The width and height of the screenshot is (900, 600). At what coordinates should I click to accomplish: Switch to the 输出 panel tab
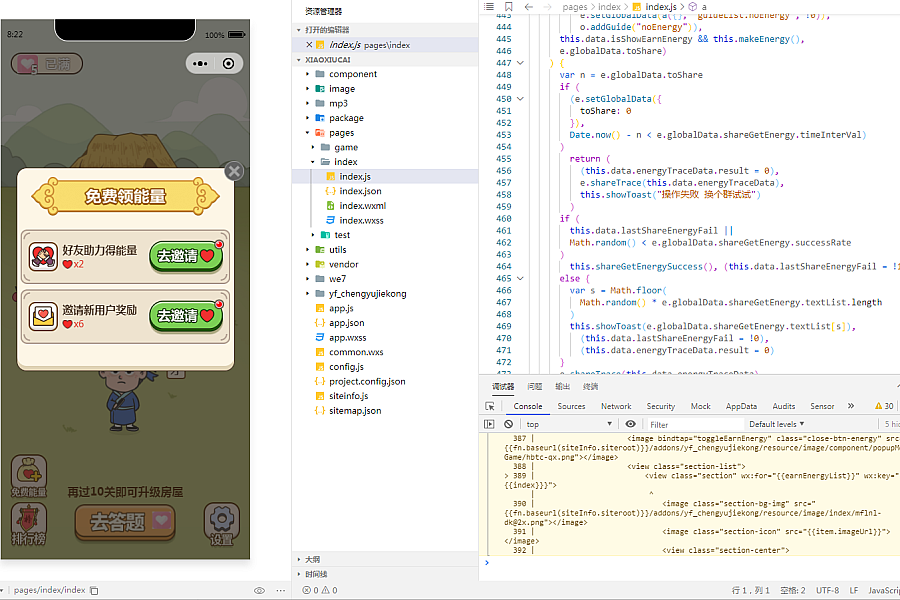coord(562,386)
